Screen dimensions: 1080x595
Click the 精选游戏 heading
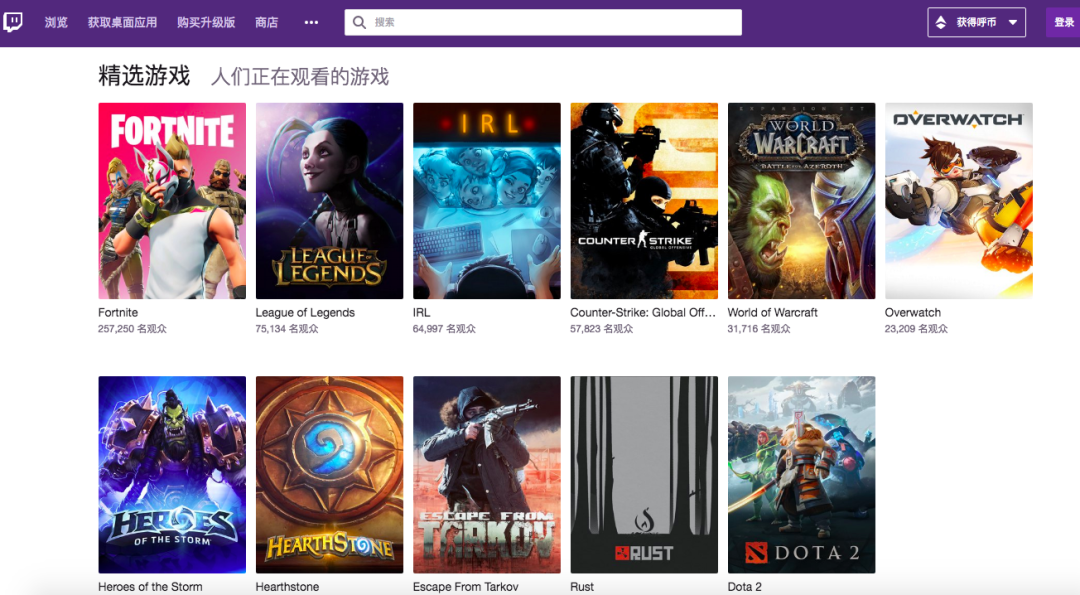click(x=144, y=76)
